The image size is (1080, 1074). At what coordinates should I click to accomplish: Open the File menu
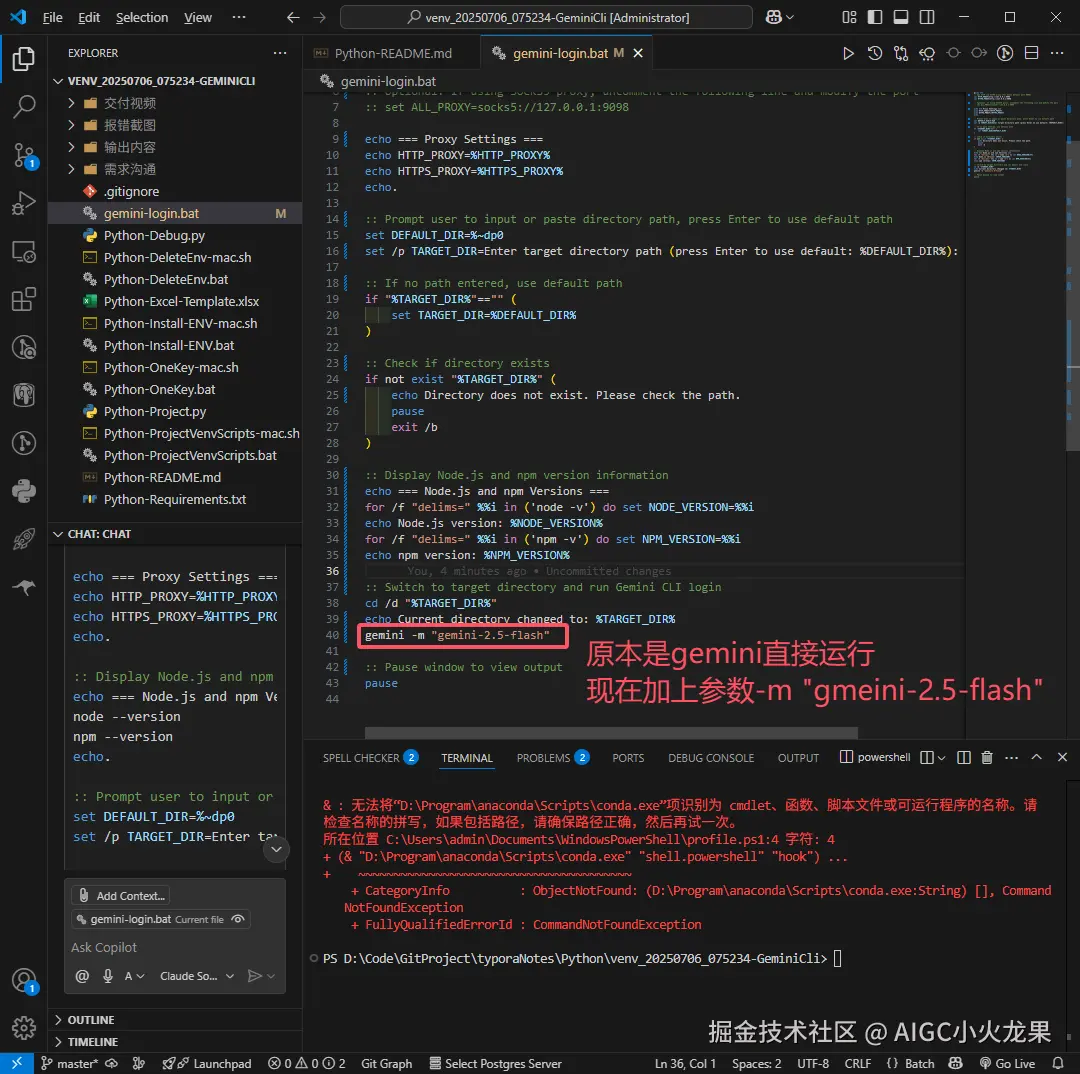[x=52, y=17]
